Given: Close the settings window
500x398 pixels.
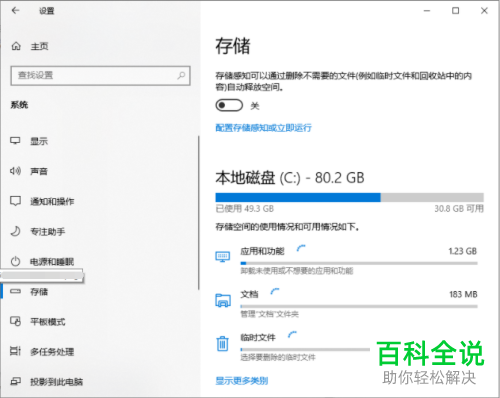Looking at the screenshot, I should click(x=484, y=11).
